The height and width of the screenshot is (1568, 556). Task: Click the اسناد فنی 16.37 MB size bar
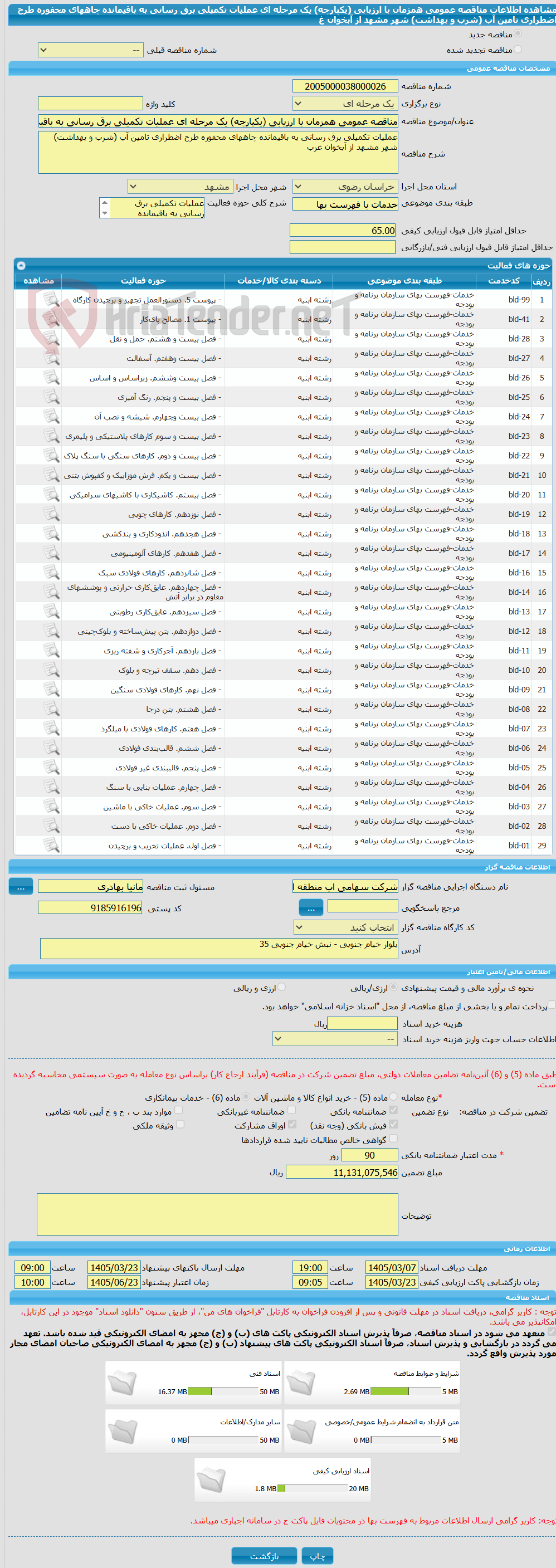click(x=223, y=1391)
